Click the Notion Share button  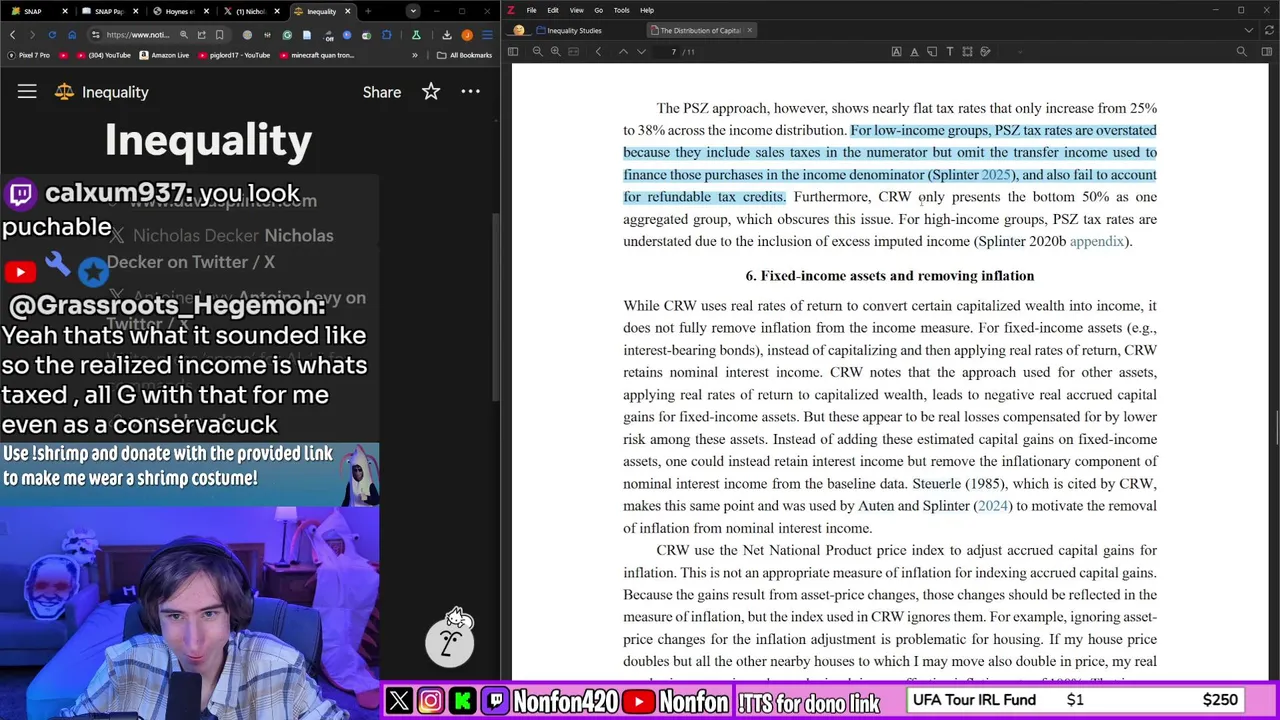click(382, 92)
